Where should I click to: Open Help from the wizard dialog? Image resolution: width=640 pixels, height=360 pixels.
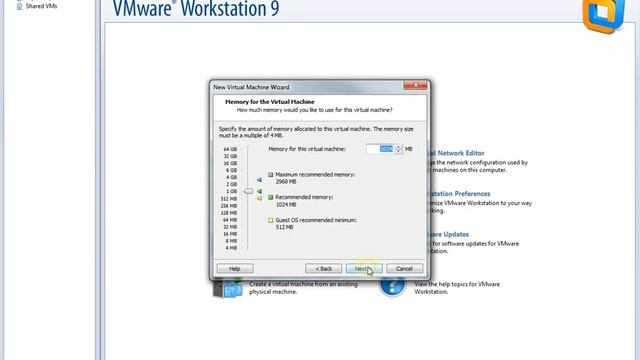(235, 269)
